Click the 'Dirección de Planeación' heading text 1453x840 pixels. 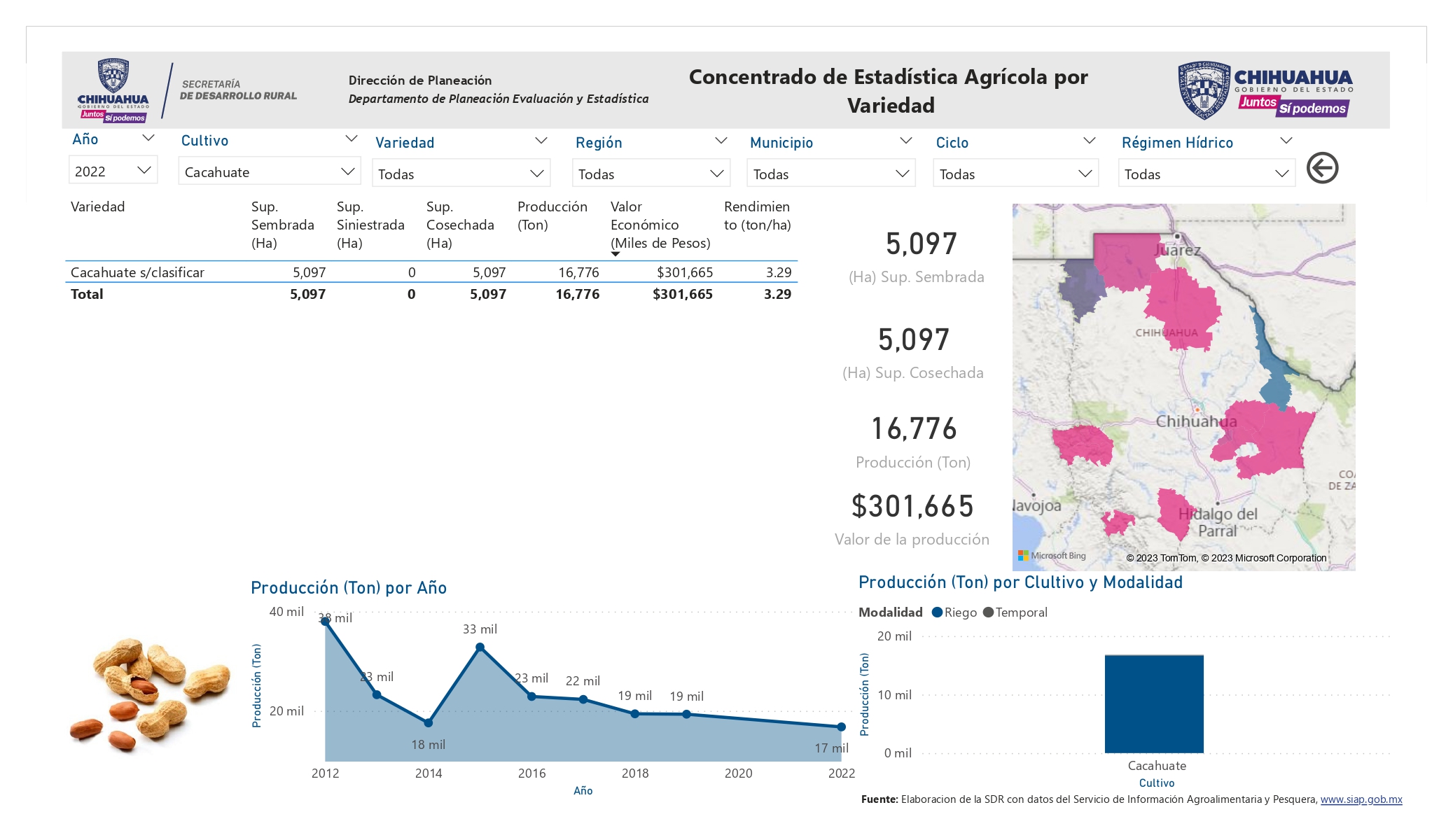click(420, 80)
